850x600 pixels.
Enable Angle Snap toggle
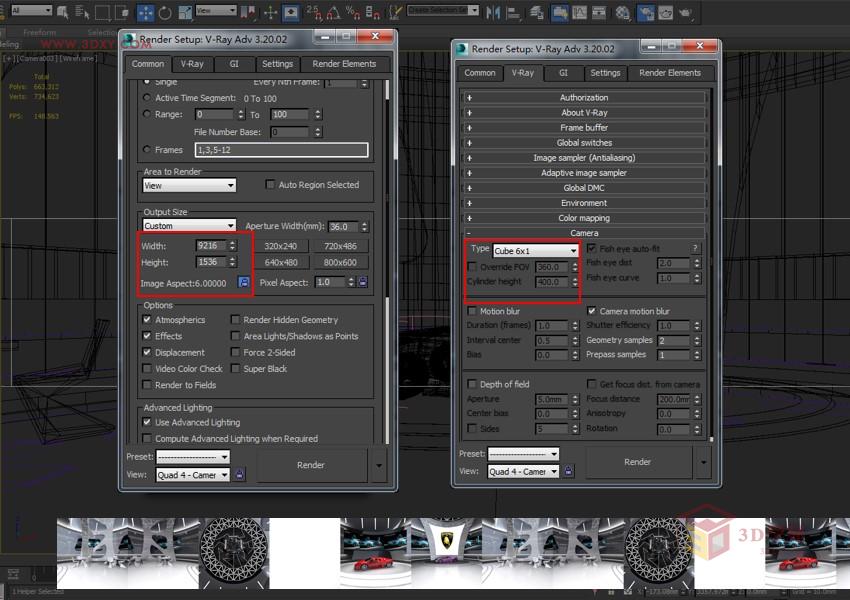(x=334, y=13)
